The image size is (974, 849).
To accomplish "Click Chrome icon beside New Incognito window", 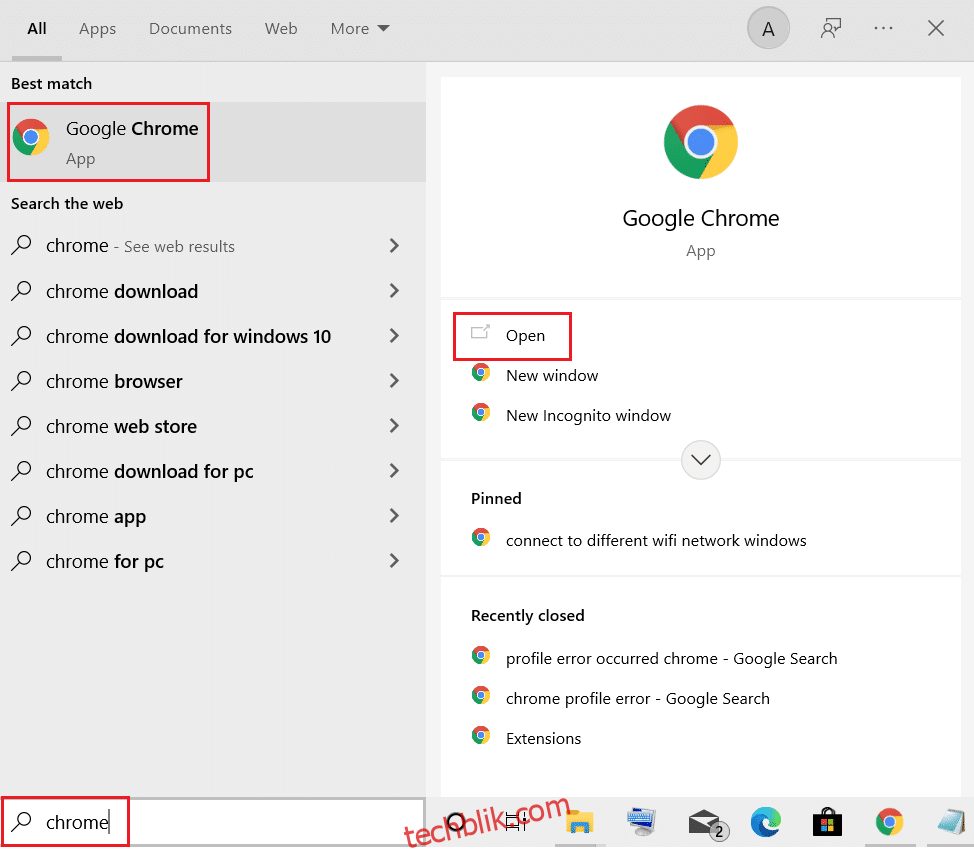I will [481, 412].
